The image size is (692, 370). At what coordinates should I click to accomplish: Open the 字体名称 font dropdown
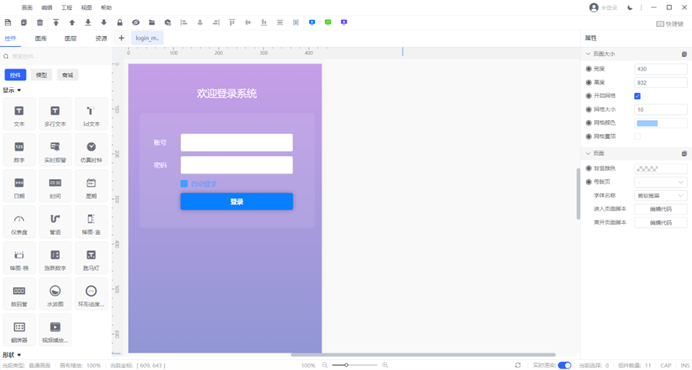tap(661, 195)
